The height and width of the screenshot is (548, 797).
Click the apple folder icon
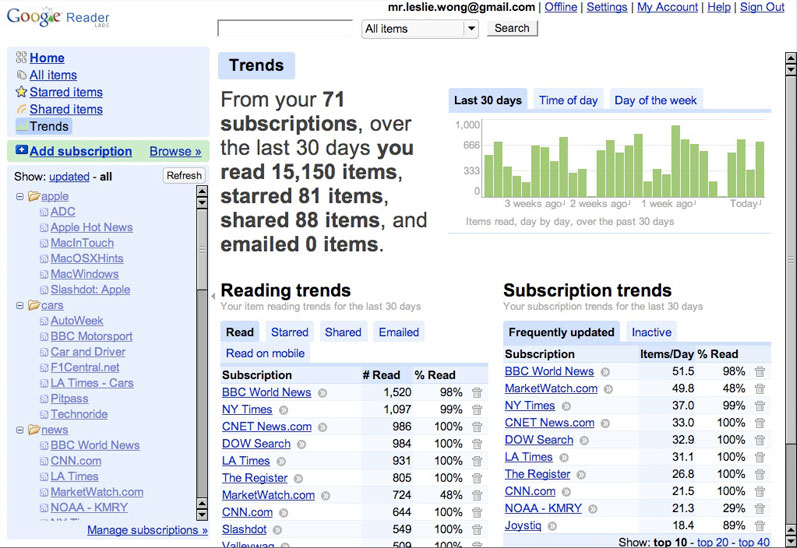click(x=34, y=196)
